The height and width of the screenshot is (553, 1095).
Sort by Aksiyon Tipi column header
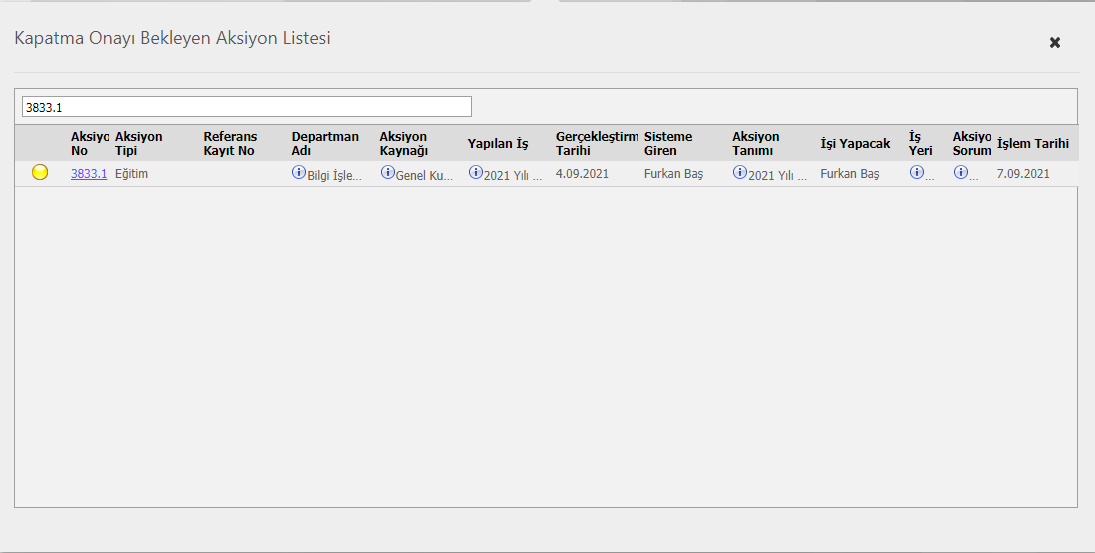pyautogui.click(x=139, y=143)
